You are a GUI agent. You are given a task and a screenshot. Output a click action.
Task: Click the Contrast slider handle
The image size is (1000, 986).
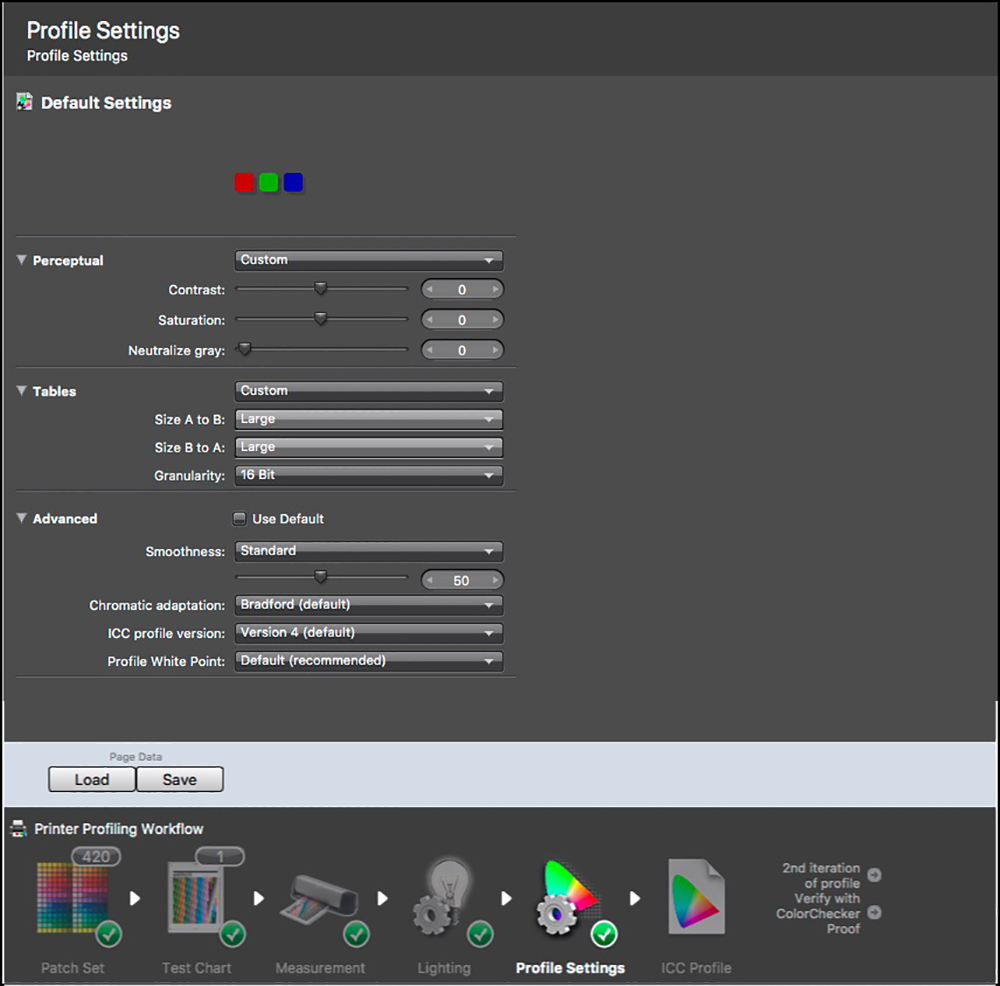point(321,289)
